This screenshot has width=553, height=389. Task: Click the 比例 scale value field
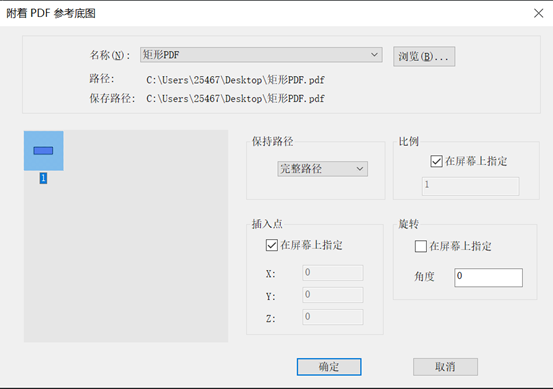[x=470, y=186]
